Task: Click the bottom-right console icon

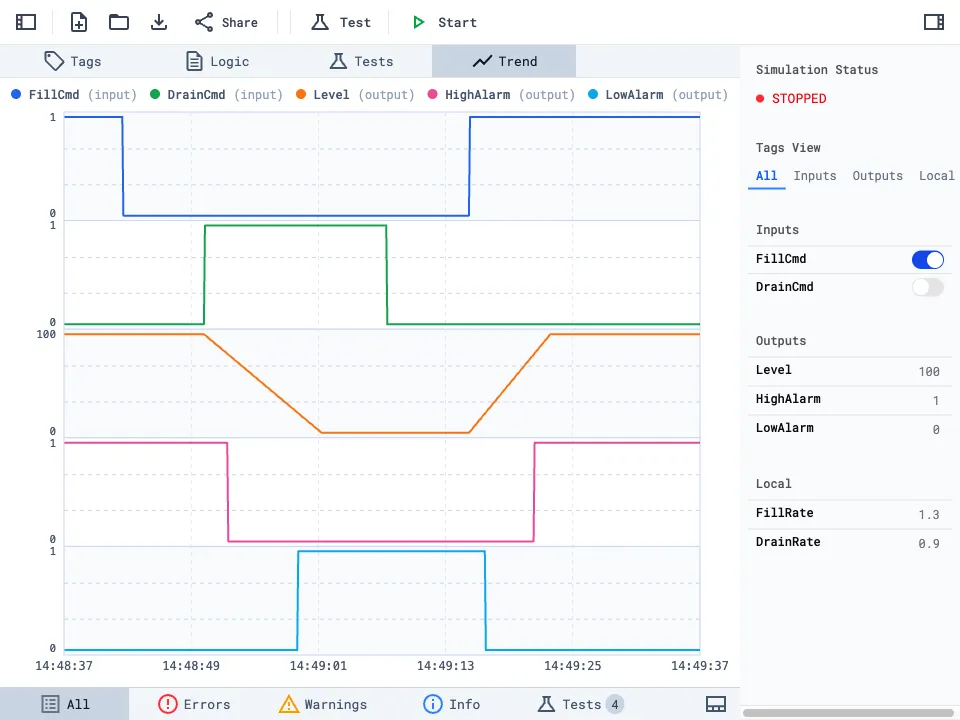Action: point(716,703)
